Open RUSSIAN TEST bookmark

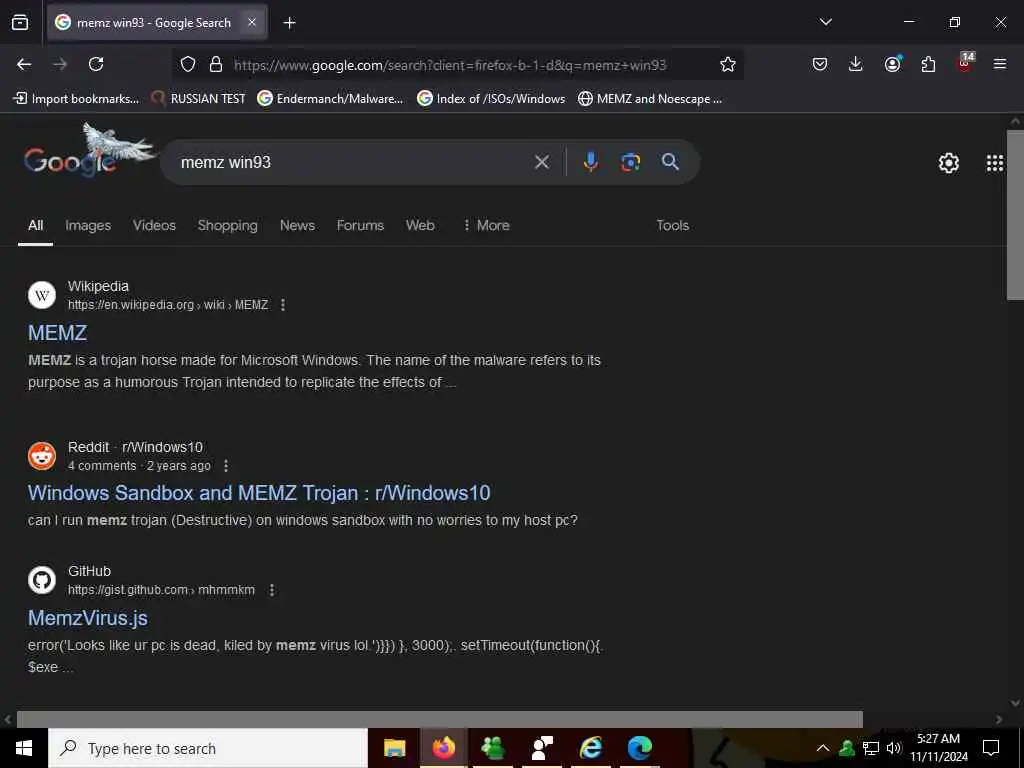[198, 99]
